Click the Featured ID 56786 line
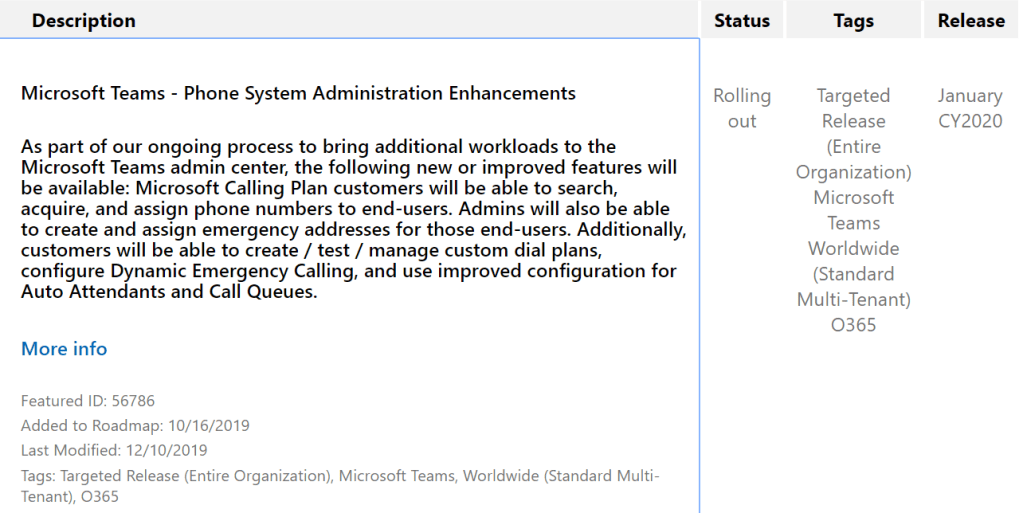Image resolution: width=1023 pixels, height=513 pixels. pos(88,401)
